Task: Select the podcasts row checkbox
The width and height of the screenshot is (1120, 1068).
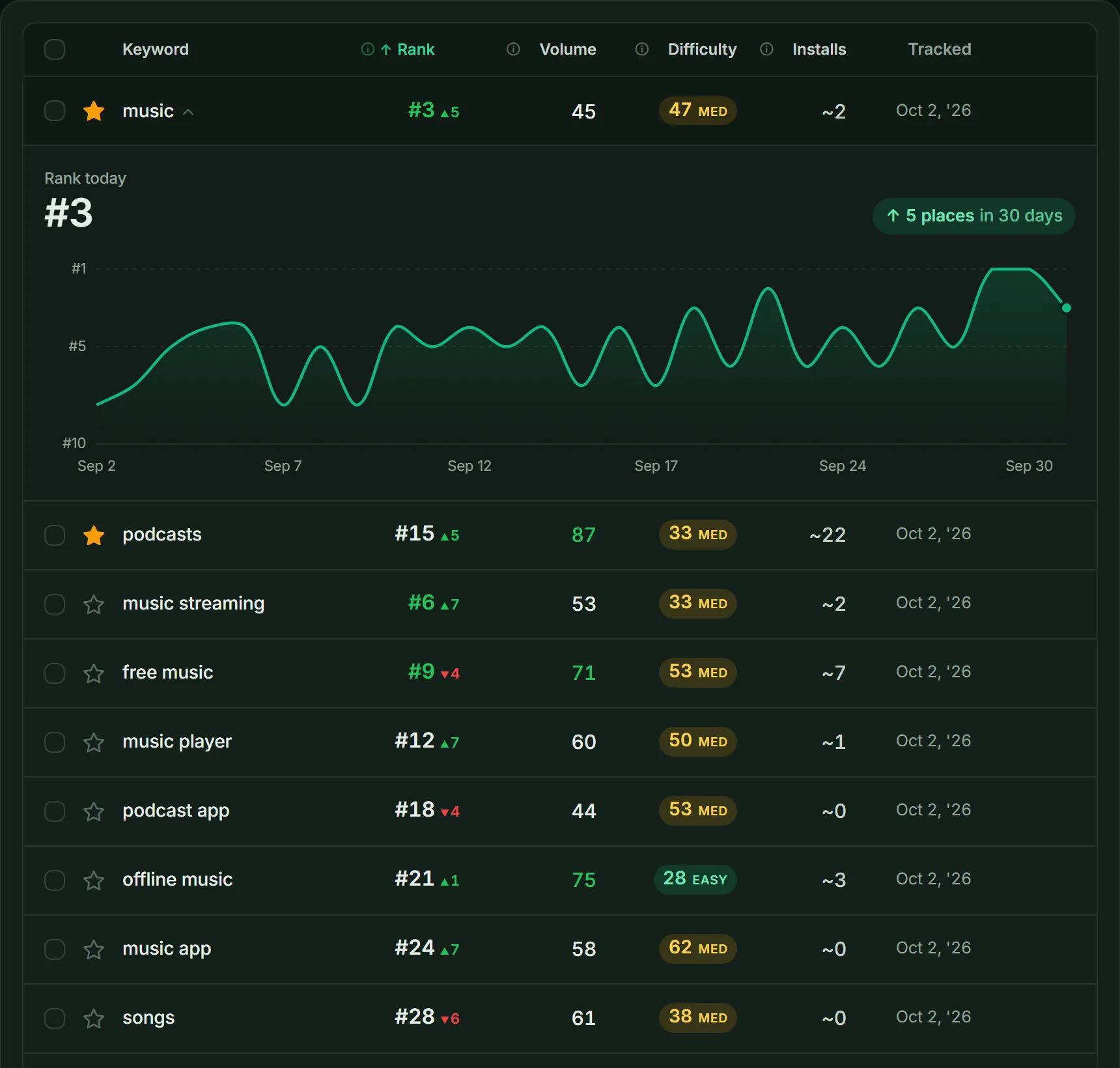Action: (55, 535)
